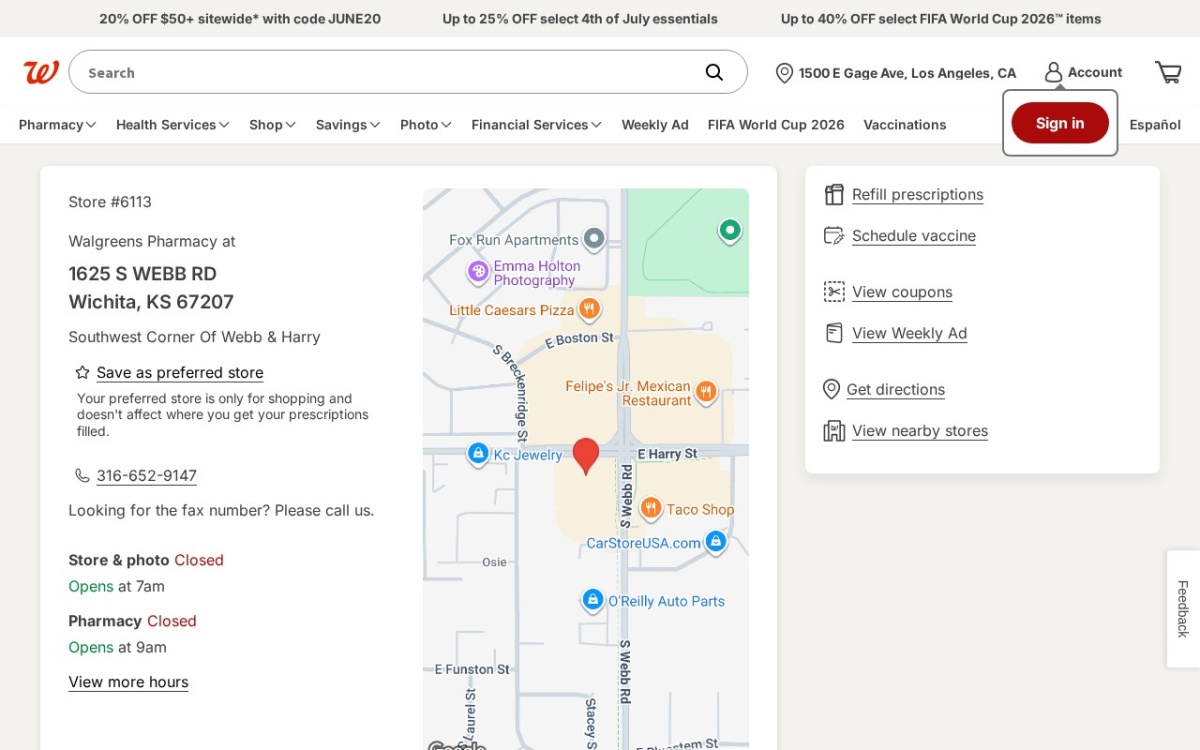
Task: Click the Get directions pin icon
Action: tap(831, 389)
